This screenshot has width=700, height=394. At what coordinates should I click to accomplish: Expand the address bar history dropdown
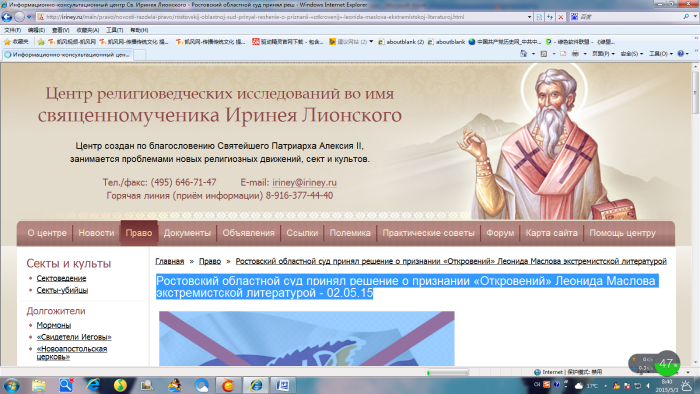click(529, 17)
